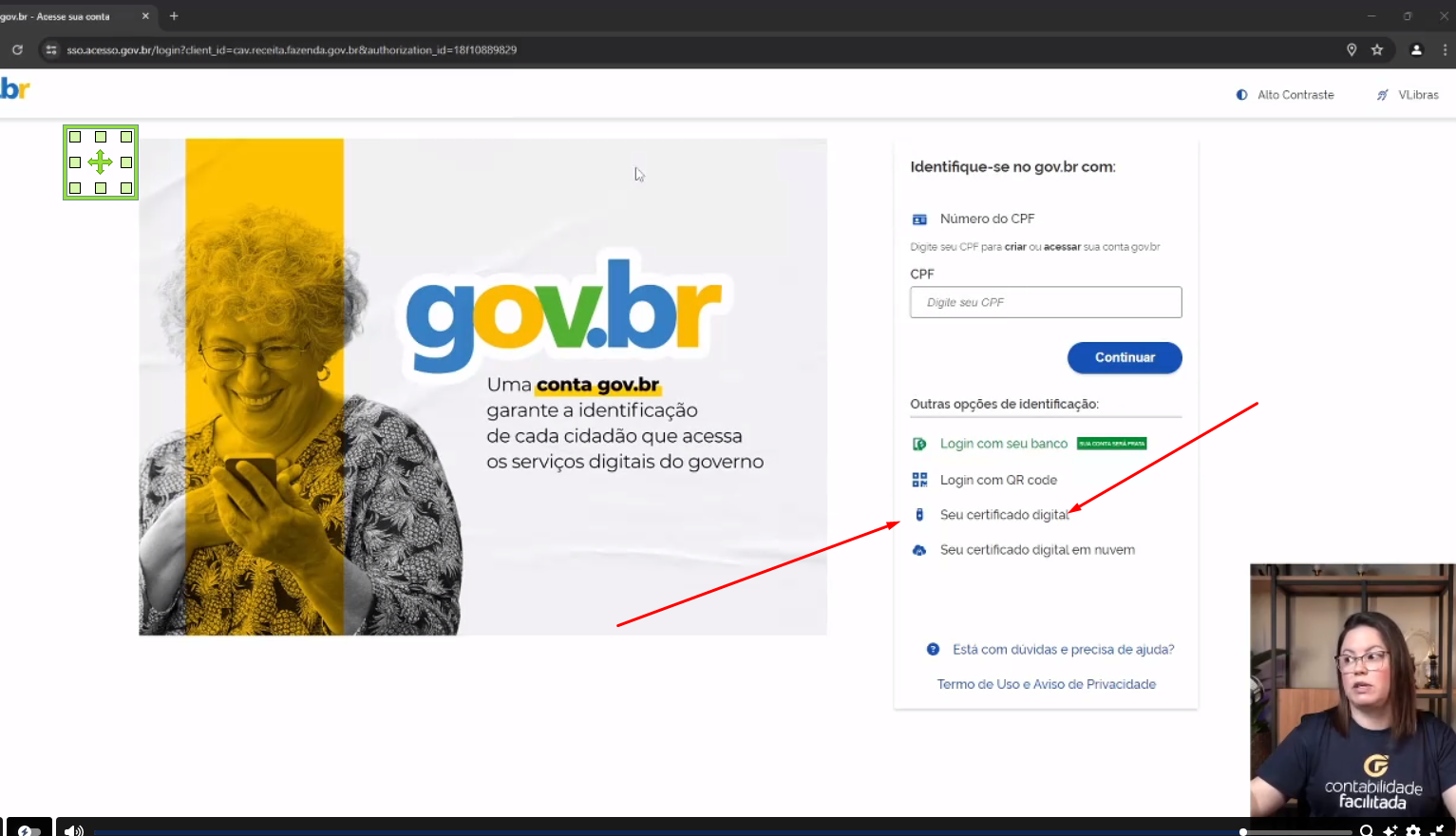Click the video player magnifier icon

[1367, 830]
